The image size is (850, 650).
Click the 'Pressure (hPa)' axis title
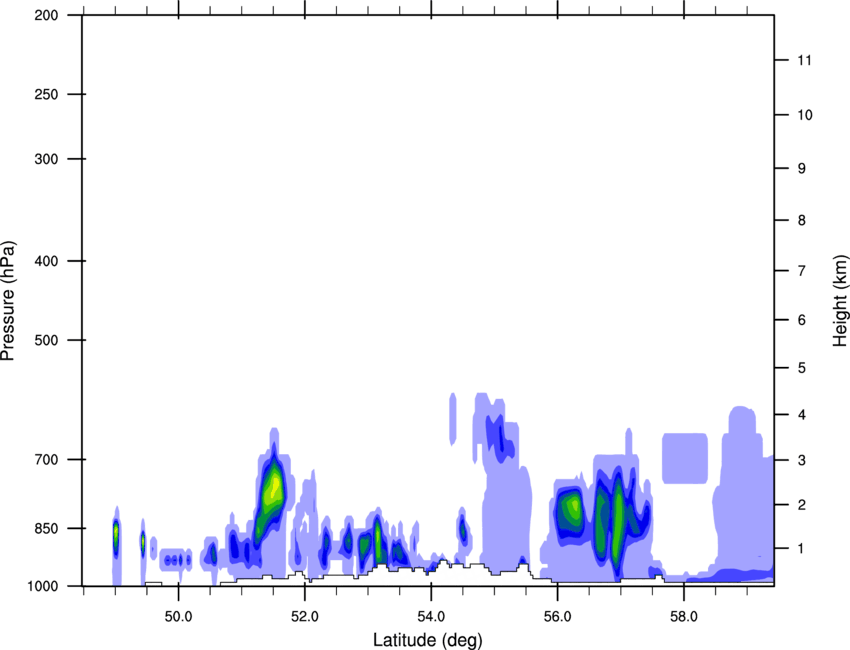point(8,301)
